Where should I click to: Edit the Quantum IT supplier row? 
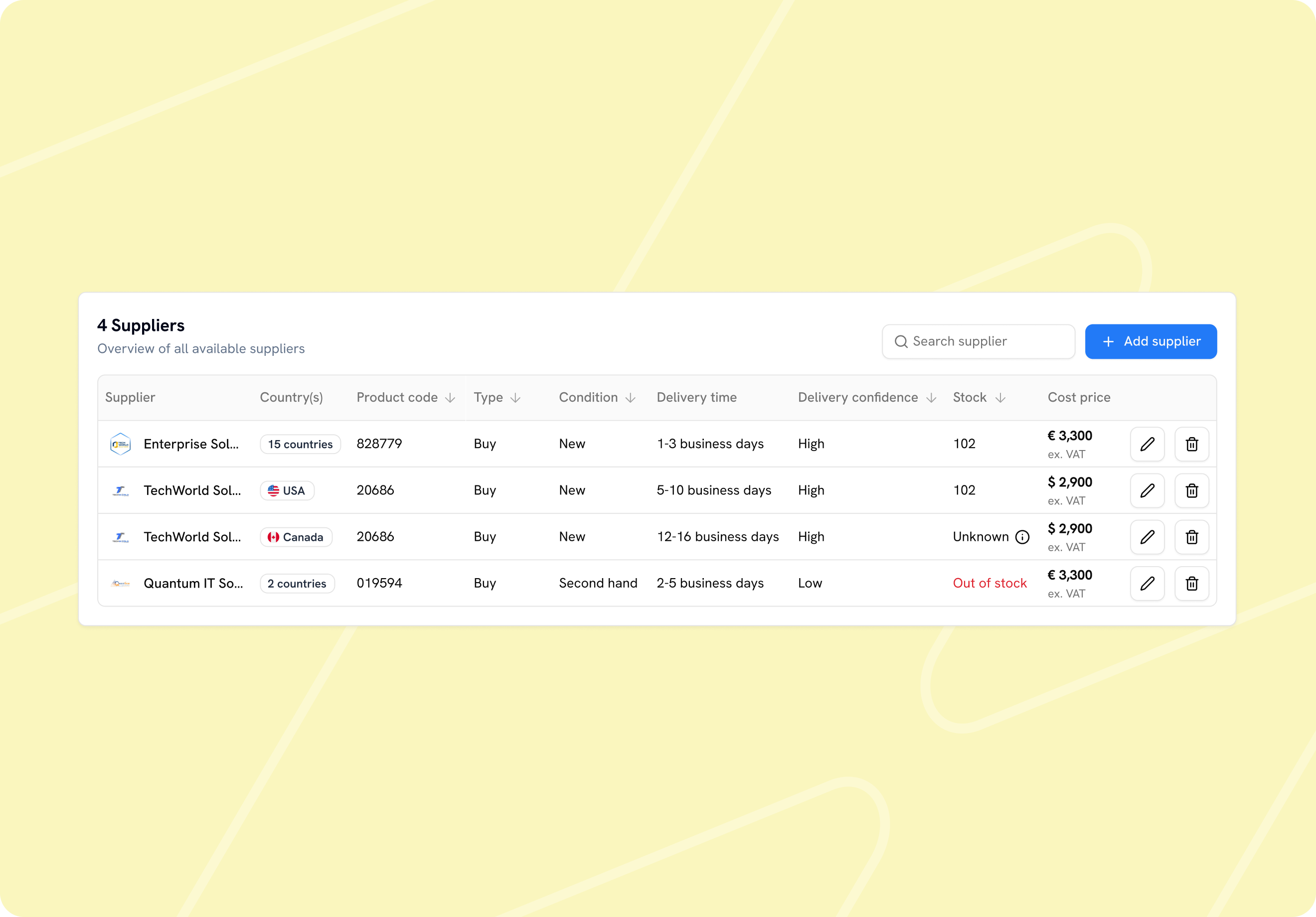1147,584
